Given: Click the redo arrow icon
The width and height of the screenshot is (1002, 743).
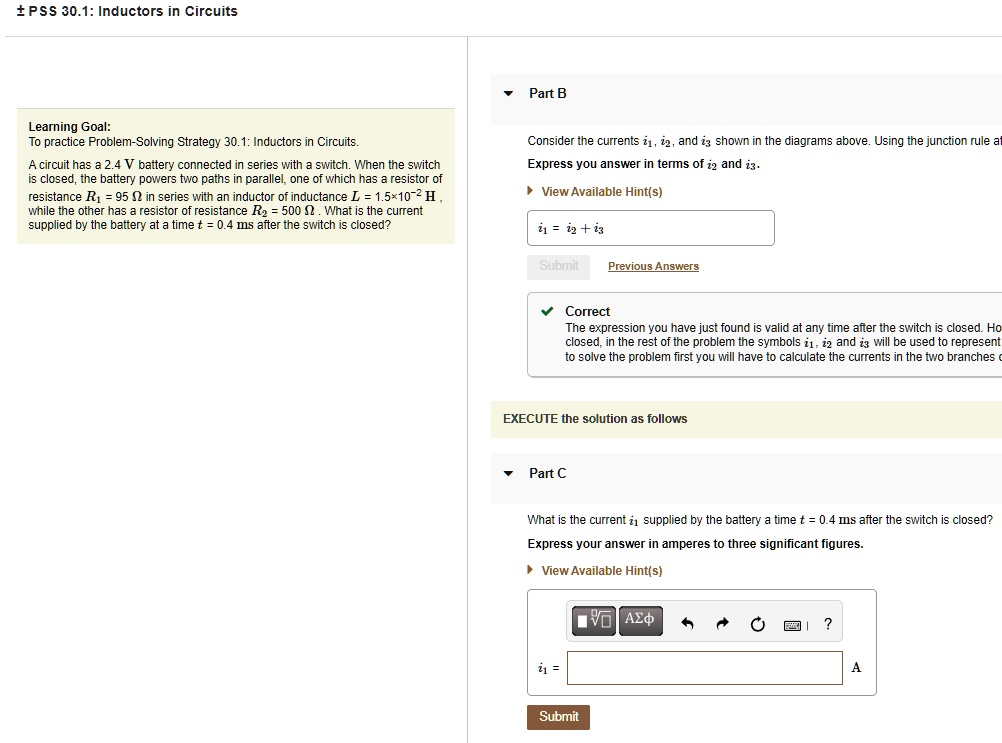Looking at the screenshot, I should point(722,625).
